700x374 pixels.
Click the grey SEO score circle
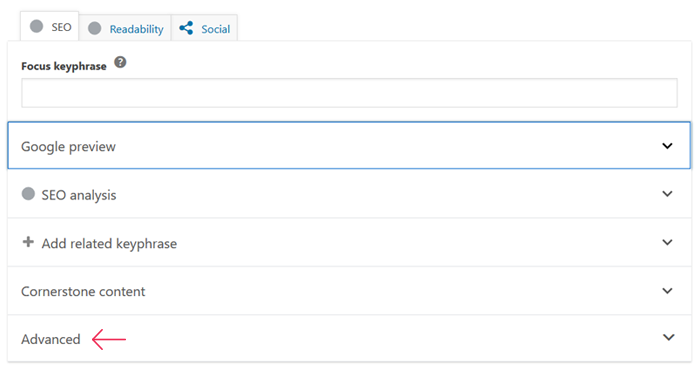coord(37,26)
